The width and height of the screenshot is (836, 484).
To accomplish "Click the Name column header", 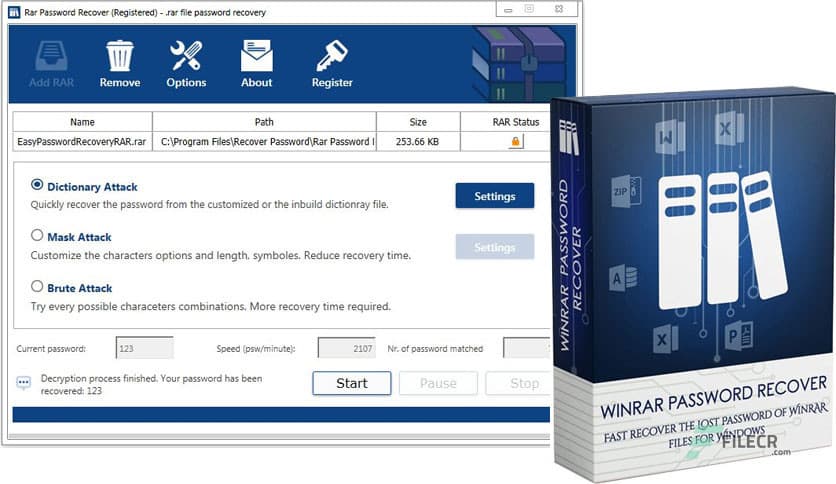I will (x=83, y=122).
